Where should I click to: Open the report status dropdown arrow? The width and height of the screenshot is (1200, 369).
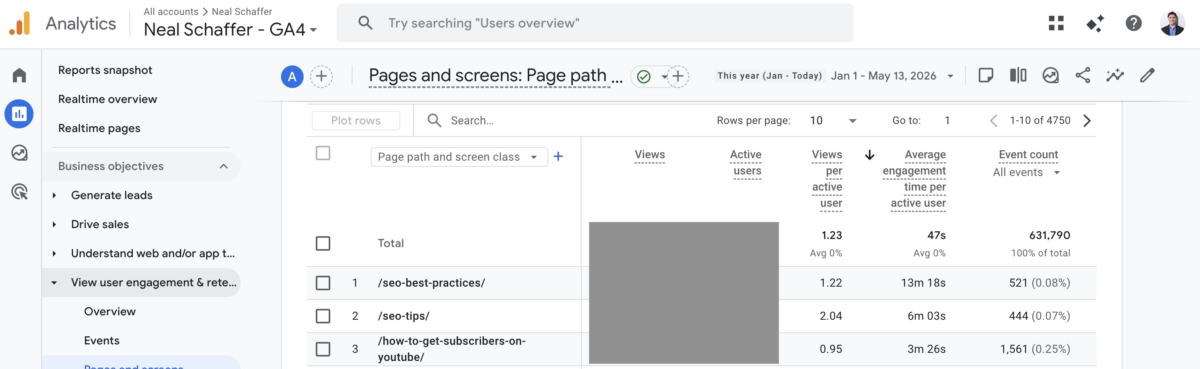664,77
